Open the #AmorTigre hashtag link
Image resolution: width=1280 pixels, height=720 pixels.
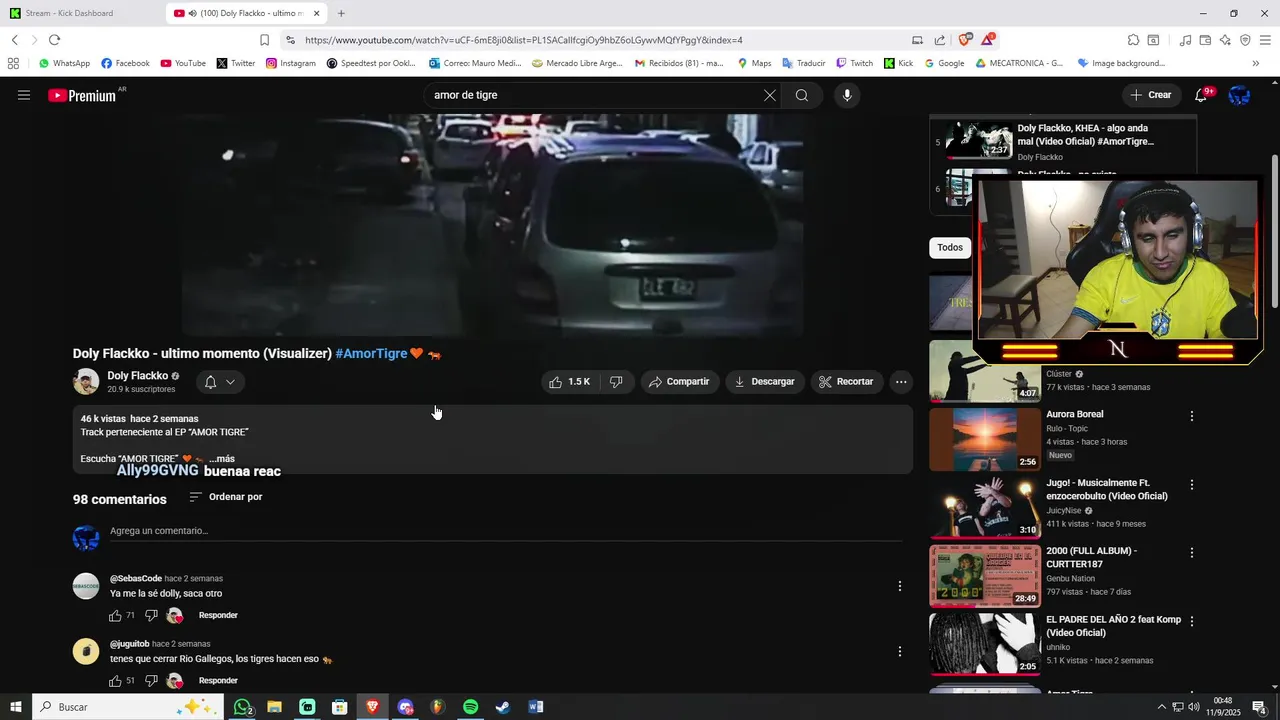click(371, 354)
